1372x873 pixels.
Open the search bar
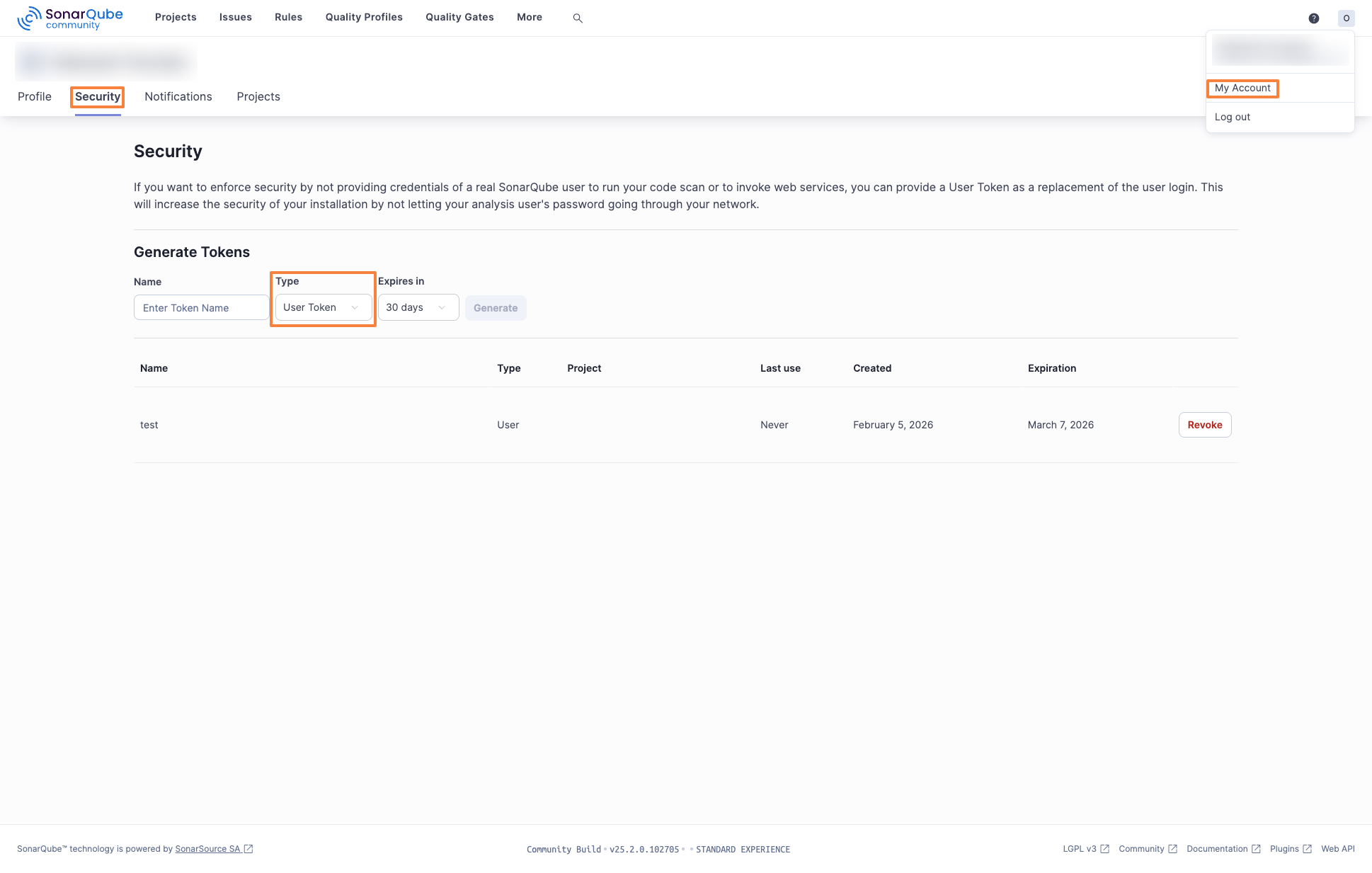click(x=578, y=17)
